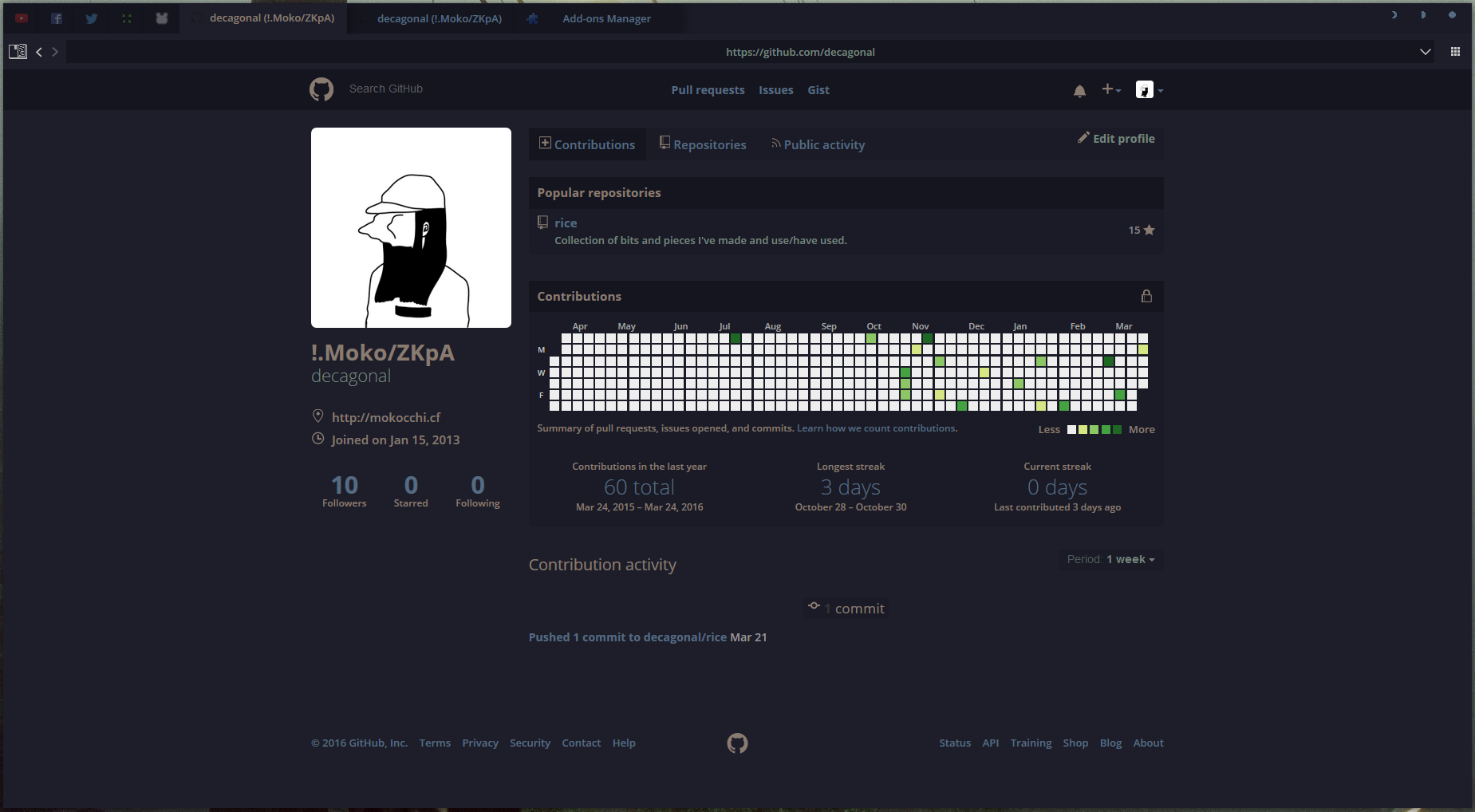
Task: Click the commit icon beside 1 commit
Action: (814, 606)
